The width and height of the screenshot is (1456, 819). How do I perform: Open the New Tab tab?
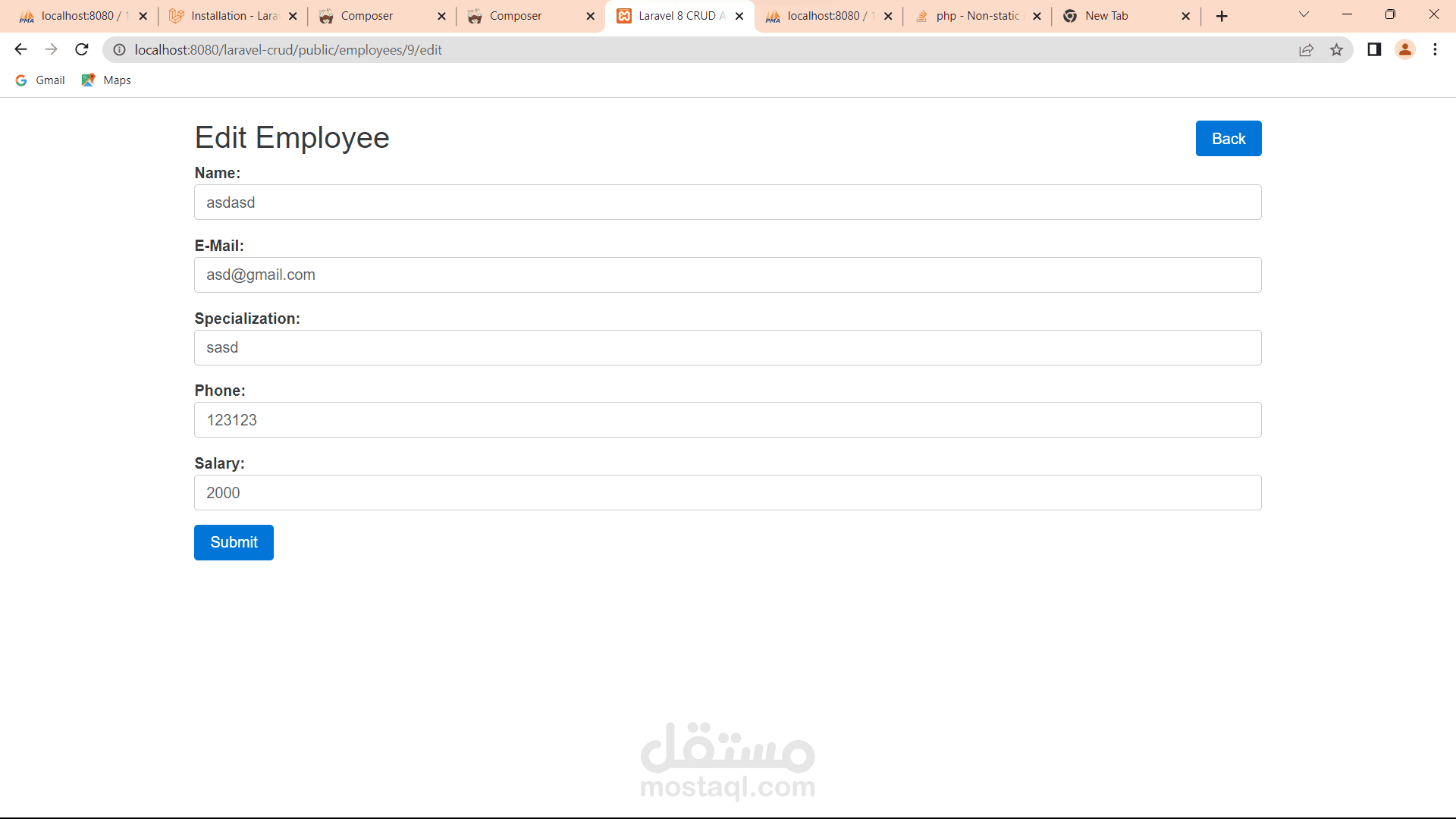pyautogui.click(x=1115, y=16)
